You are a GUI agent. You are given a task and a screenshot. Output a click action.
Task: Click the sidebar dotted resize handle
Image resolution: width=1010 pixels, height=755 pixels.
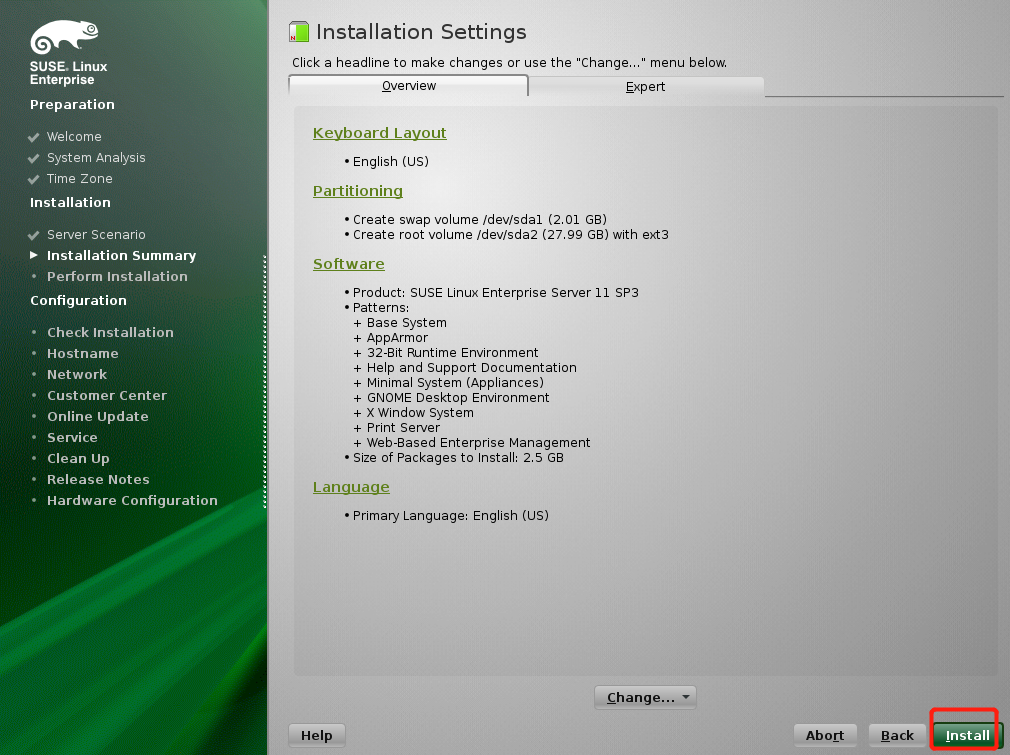pos(265,382)
